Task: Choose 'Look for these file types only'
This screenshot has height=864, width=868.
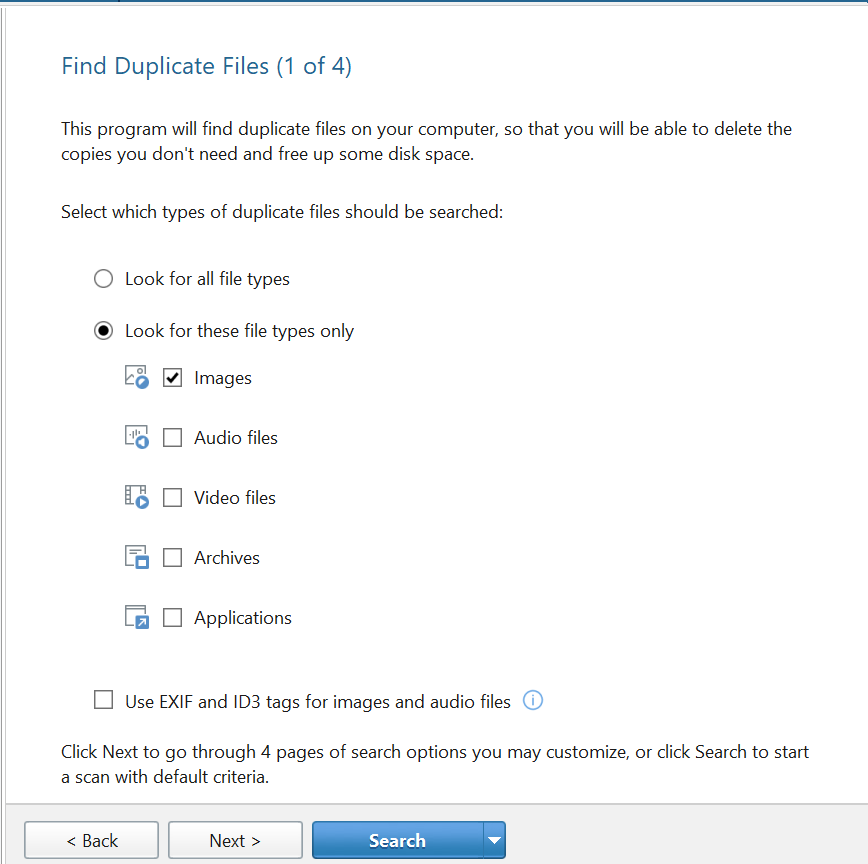Action: coord(103,331)
